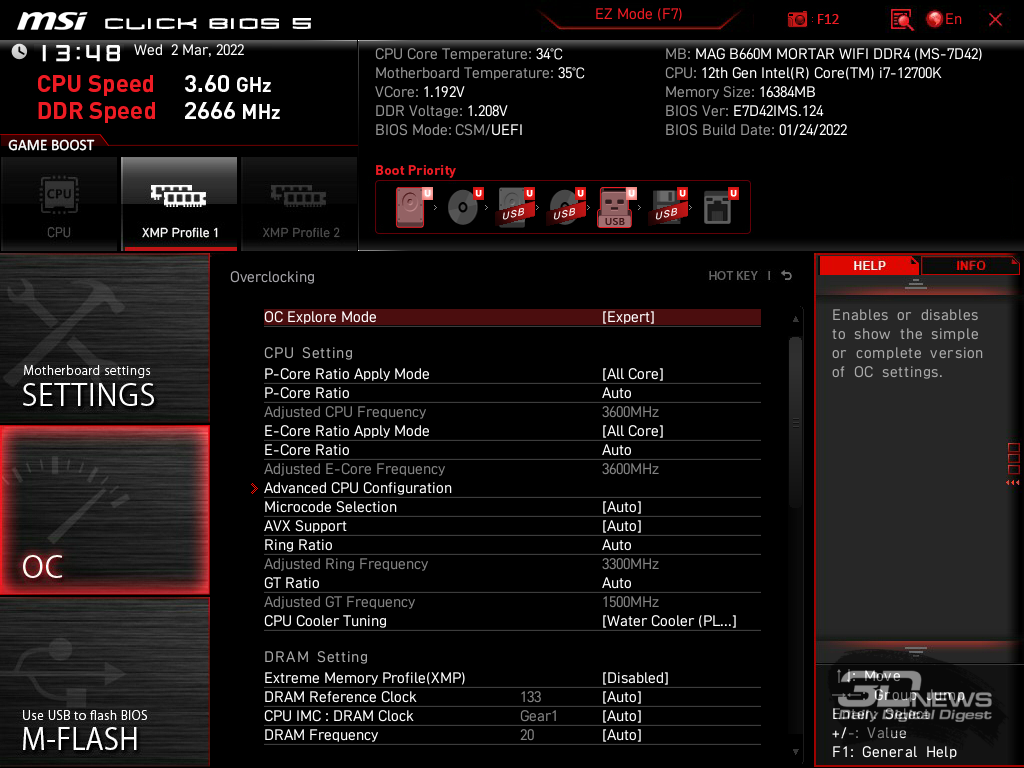Select the optical disc boot device icon

click(463, 207)
